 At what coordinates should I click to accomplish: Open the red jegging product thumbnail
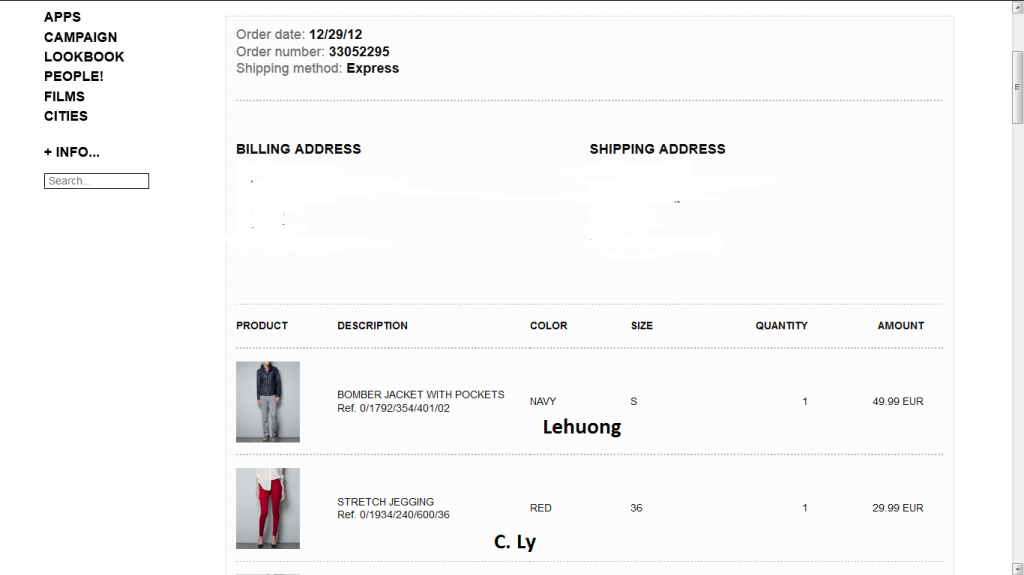[x=268, y=508]
